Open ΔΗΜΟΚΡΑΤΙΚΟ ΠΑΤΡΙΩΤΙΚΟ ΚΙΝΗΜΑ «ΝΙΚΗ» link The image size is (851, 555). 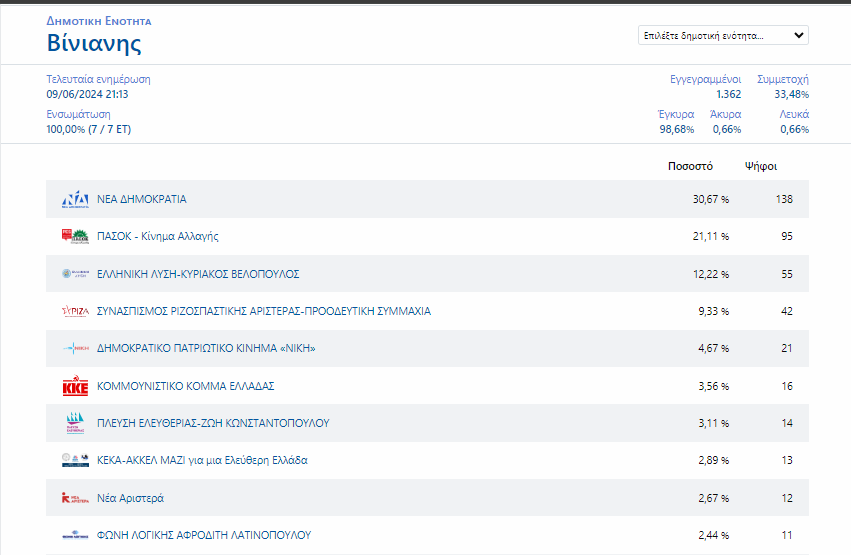[206, 348]
